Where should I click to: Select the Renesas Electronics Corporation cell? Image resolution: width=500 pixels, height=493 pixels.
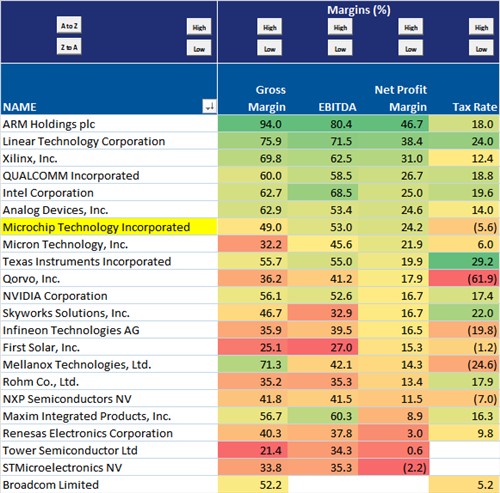click(109, 433)
